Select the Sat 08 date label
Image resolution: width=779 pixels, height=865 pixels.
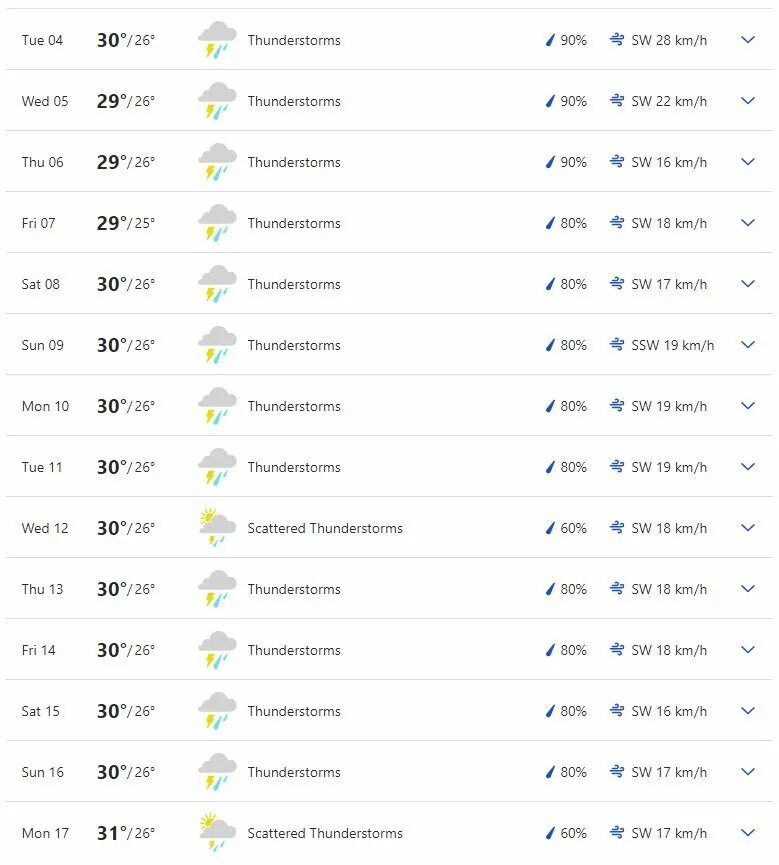coord(40,284)
